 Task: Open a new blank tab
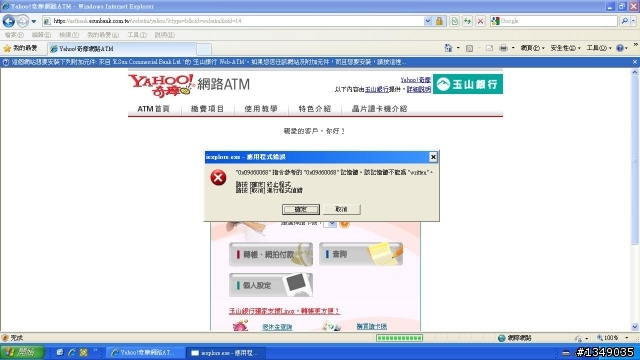(204, 49)
